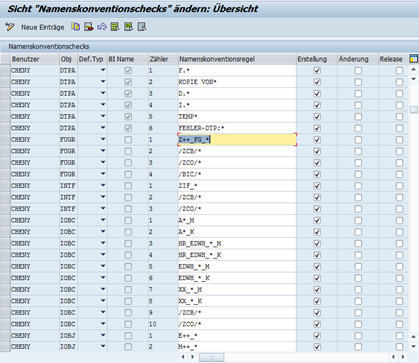Select row selector for rule /BIC/*
The width and height of the screenshot is (419, 363).
point(5,174)
